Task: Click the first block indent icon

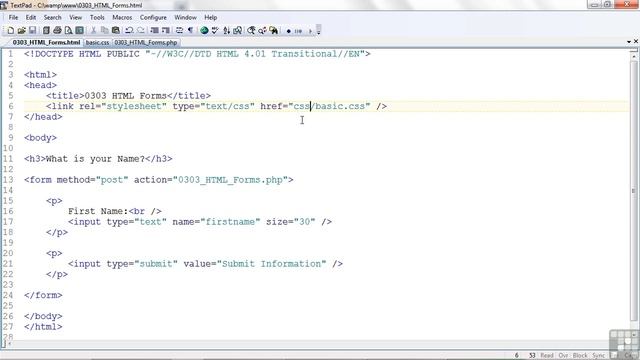Action: [154, 31]
